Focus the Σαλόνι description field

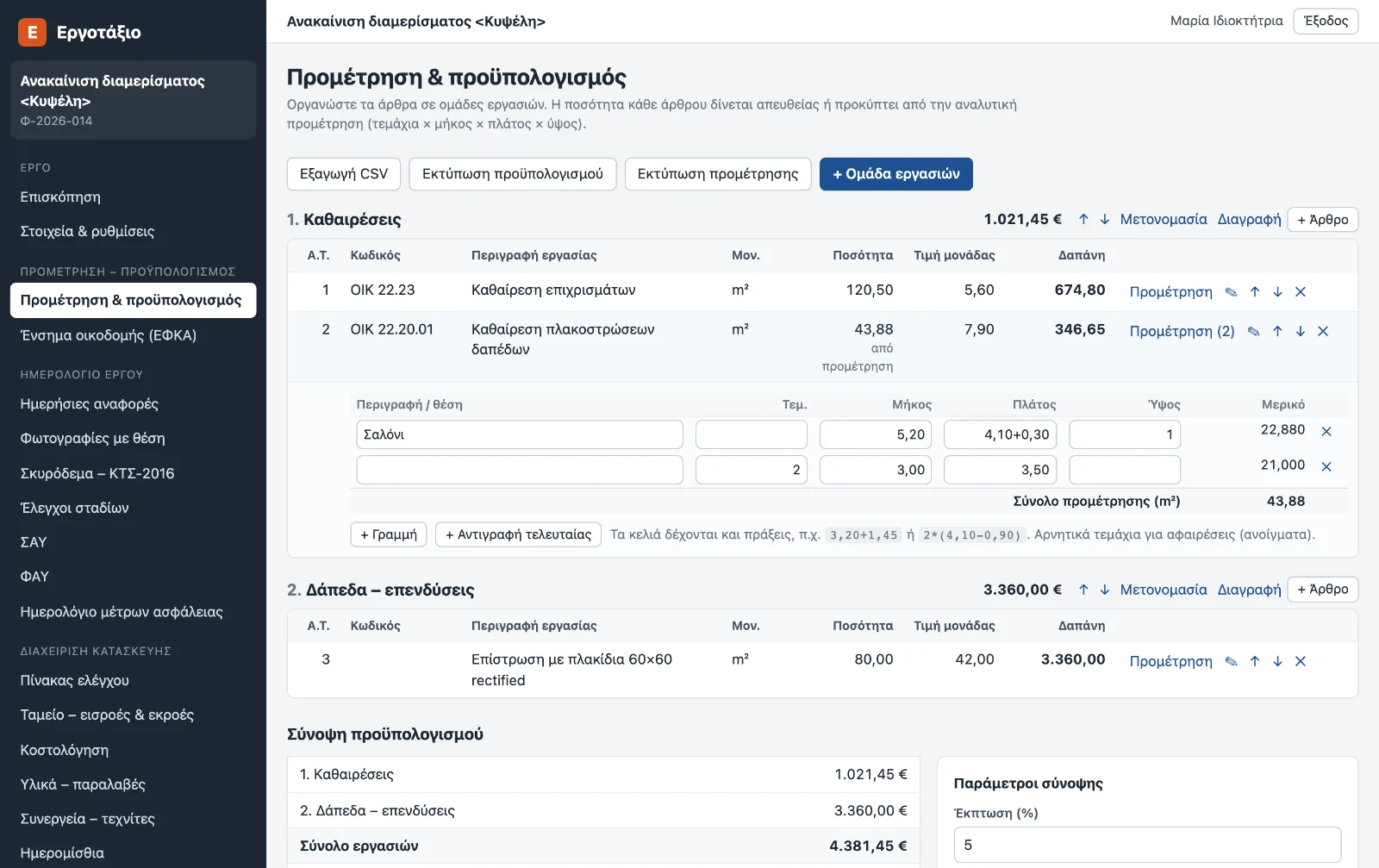(x=520, y=434)
